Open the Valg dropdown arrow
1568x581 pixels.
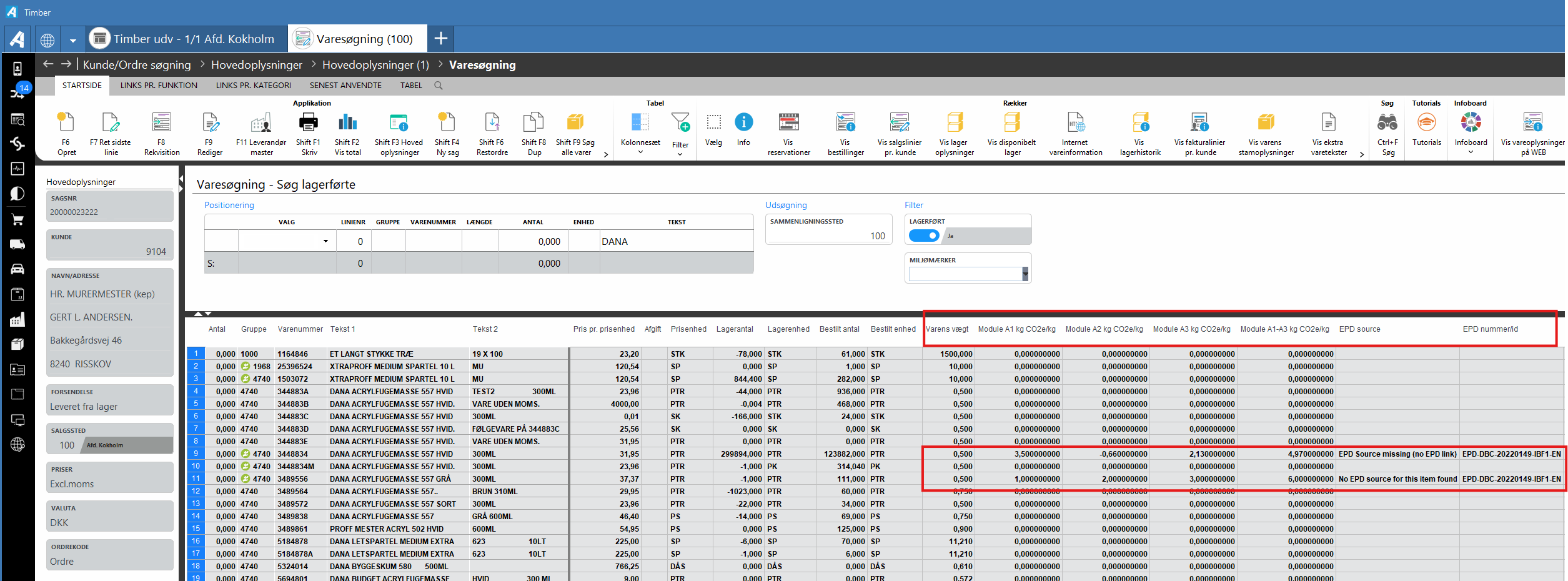[x=325, y=241]
